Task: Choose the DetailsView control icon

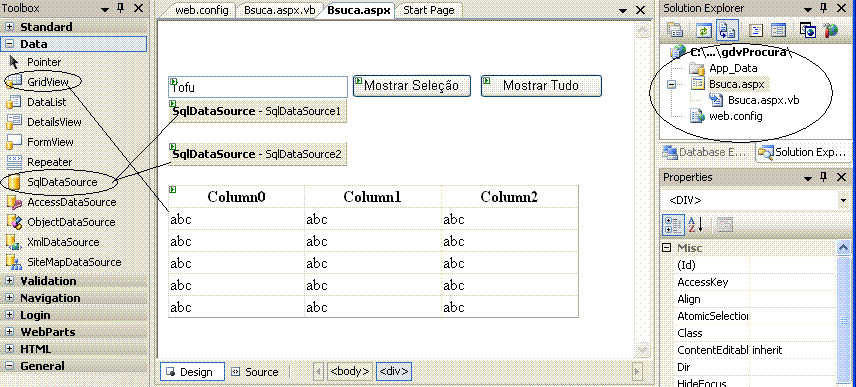Action: (13, 122)
